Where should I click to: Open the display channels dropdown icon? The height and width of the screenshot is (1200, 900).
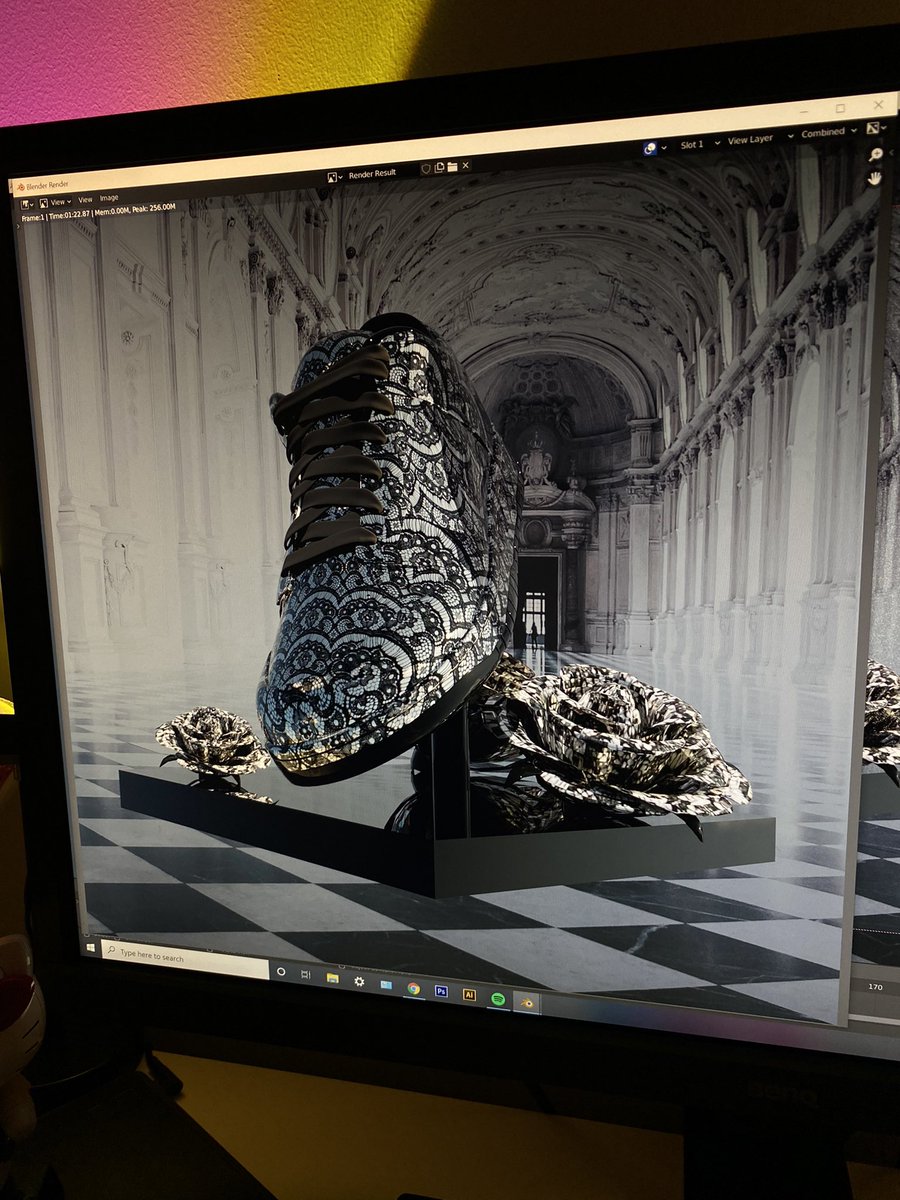tap(876, 128)
